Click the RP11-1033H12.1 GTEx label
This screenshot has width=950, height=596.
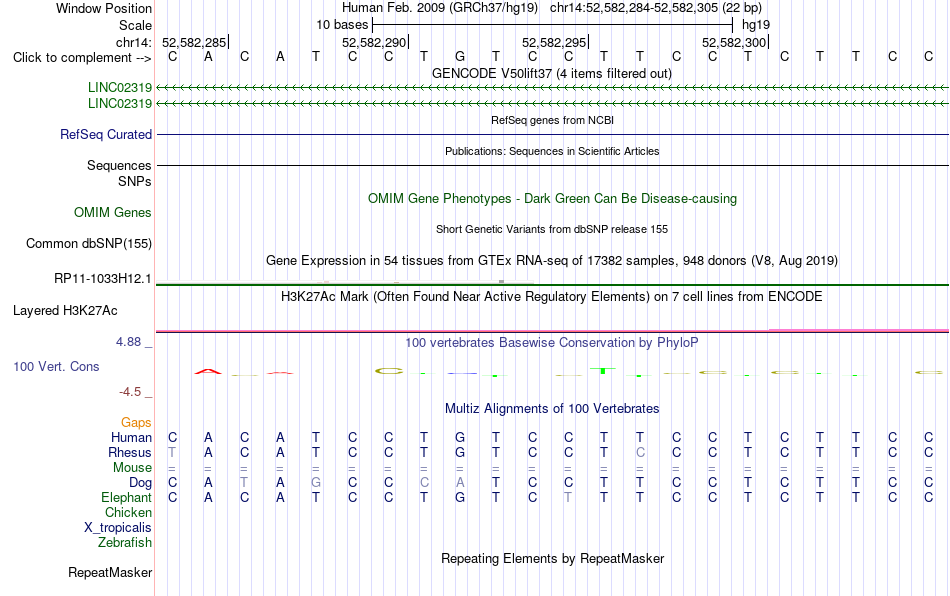tap(103, 279)
